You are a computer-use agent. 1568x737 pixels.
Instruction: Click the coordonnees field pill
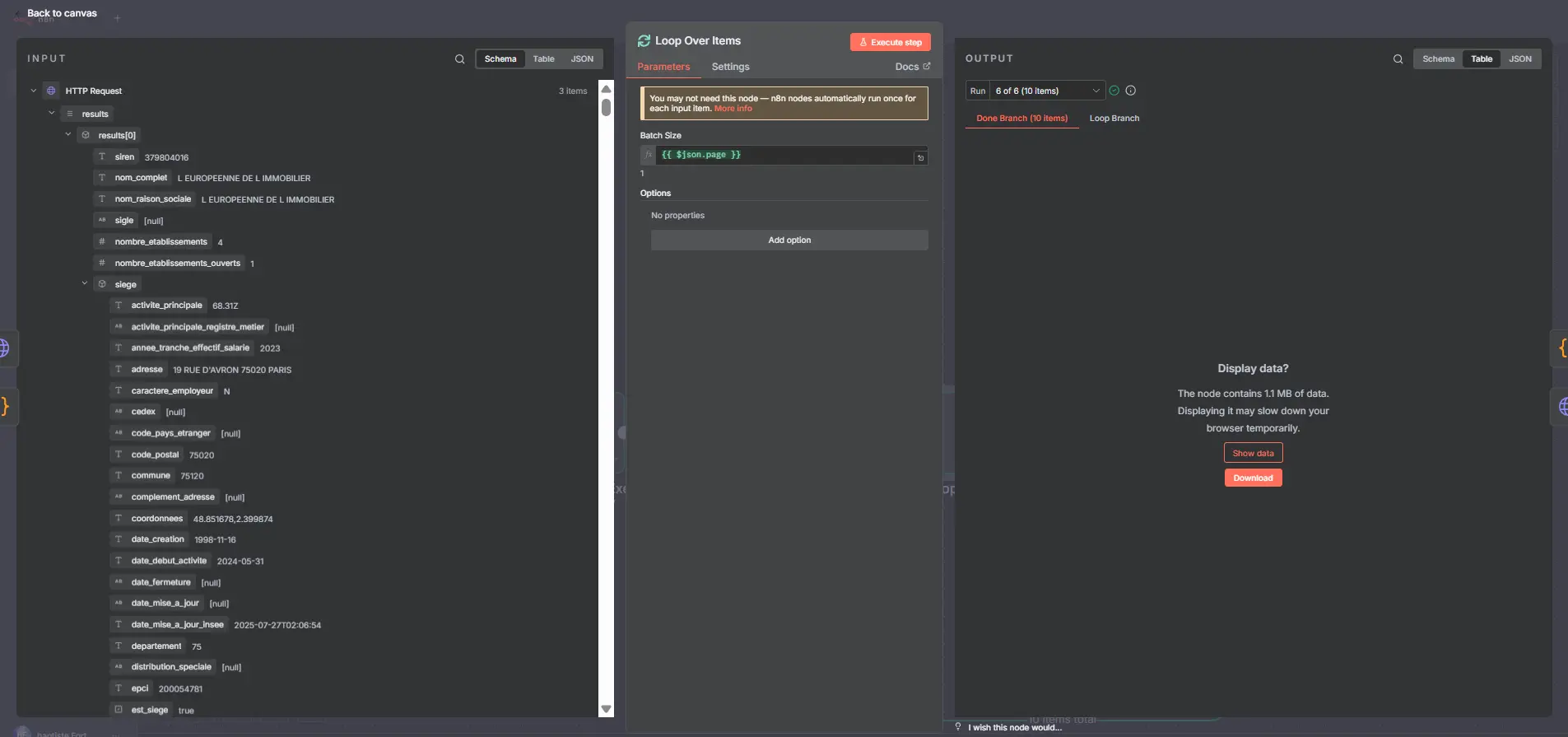(x=148, y=519)
